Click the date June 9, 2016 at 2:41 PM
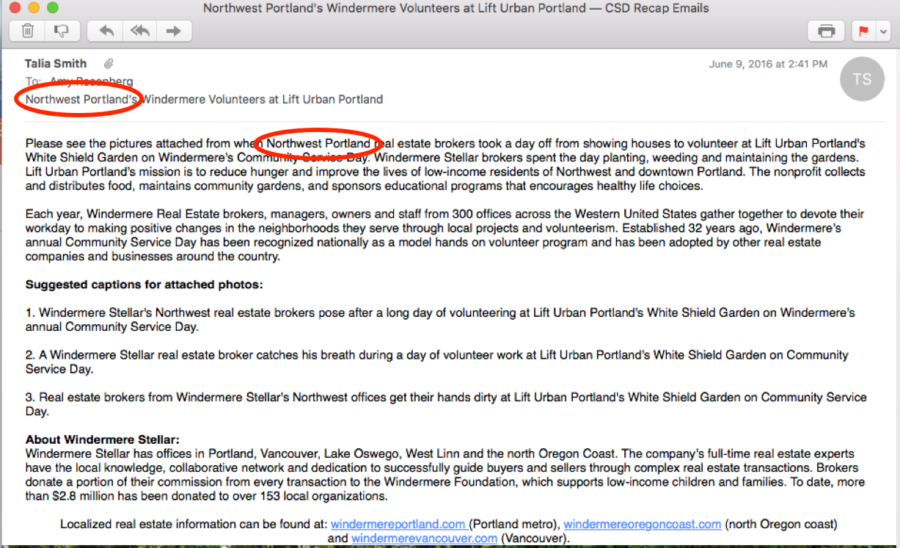The width and height of the screenshot is (900, 548). pos(768,64)
